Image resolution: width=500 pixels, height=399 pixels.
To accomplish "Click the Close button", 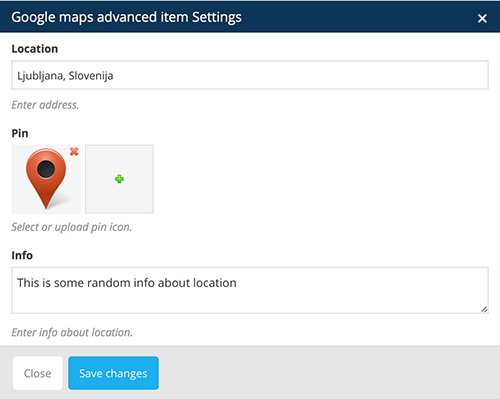I will [x=38, y=373].
